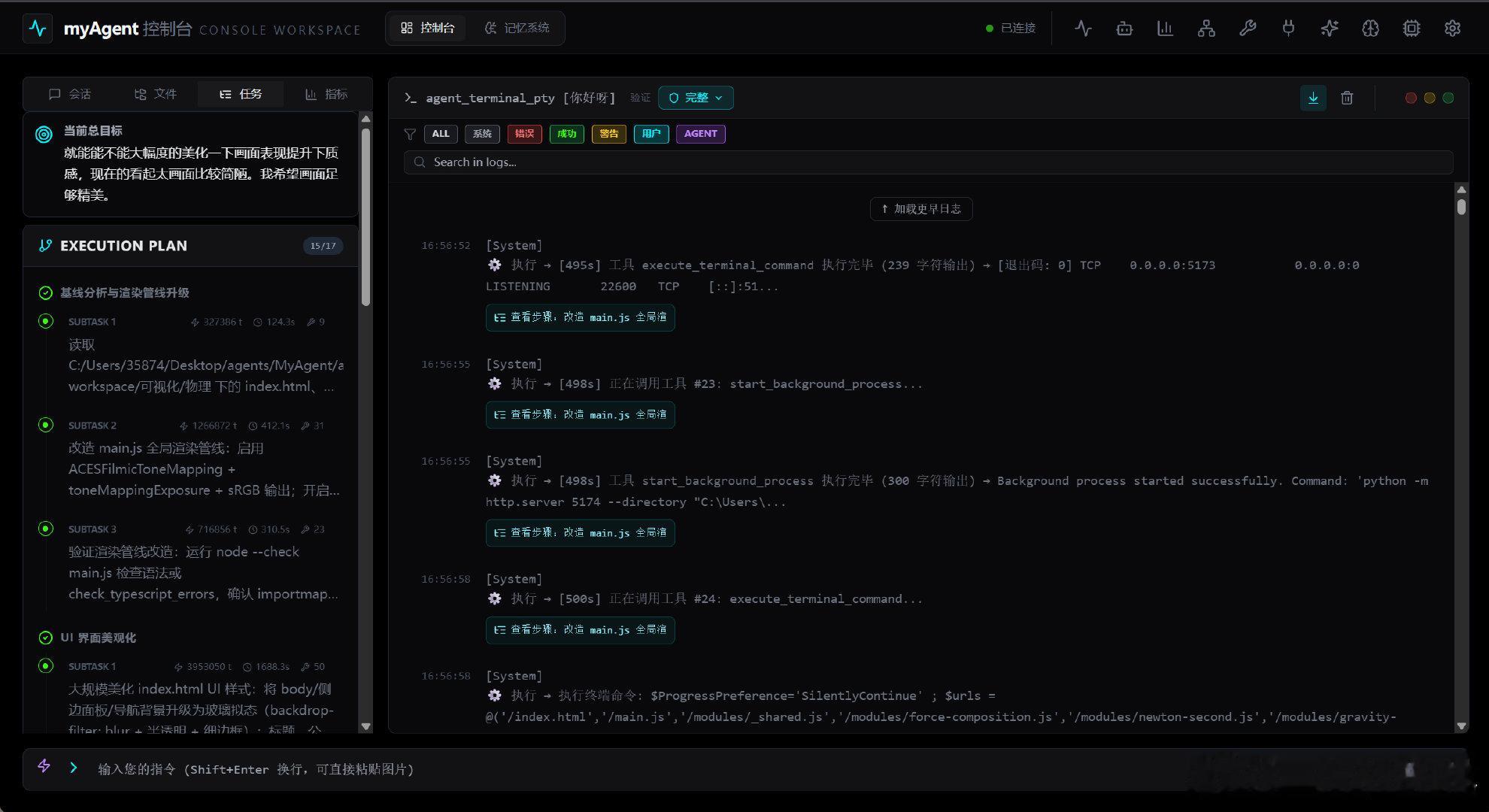
Task: Click the green status icon of SUBTASK 2
Action: [46, 425]
